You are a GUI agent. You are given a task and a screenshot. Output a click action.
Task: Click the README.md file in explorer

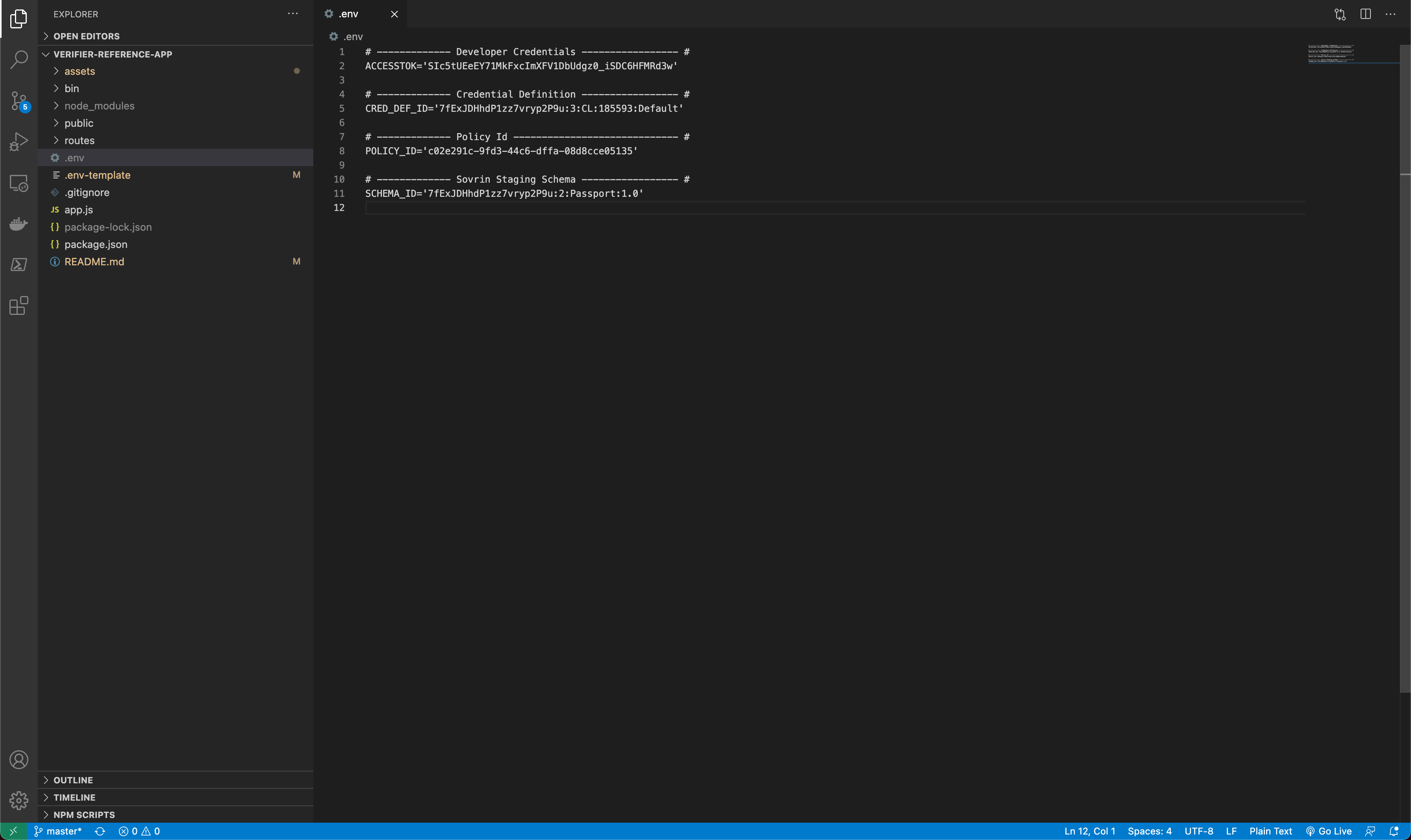tap(94, 261)
